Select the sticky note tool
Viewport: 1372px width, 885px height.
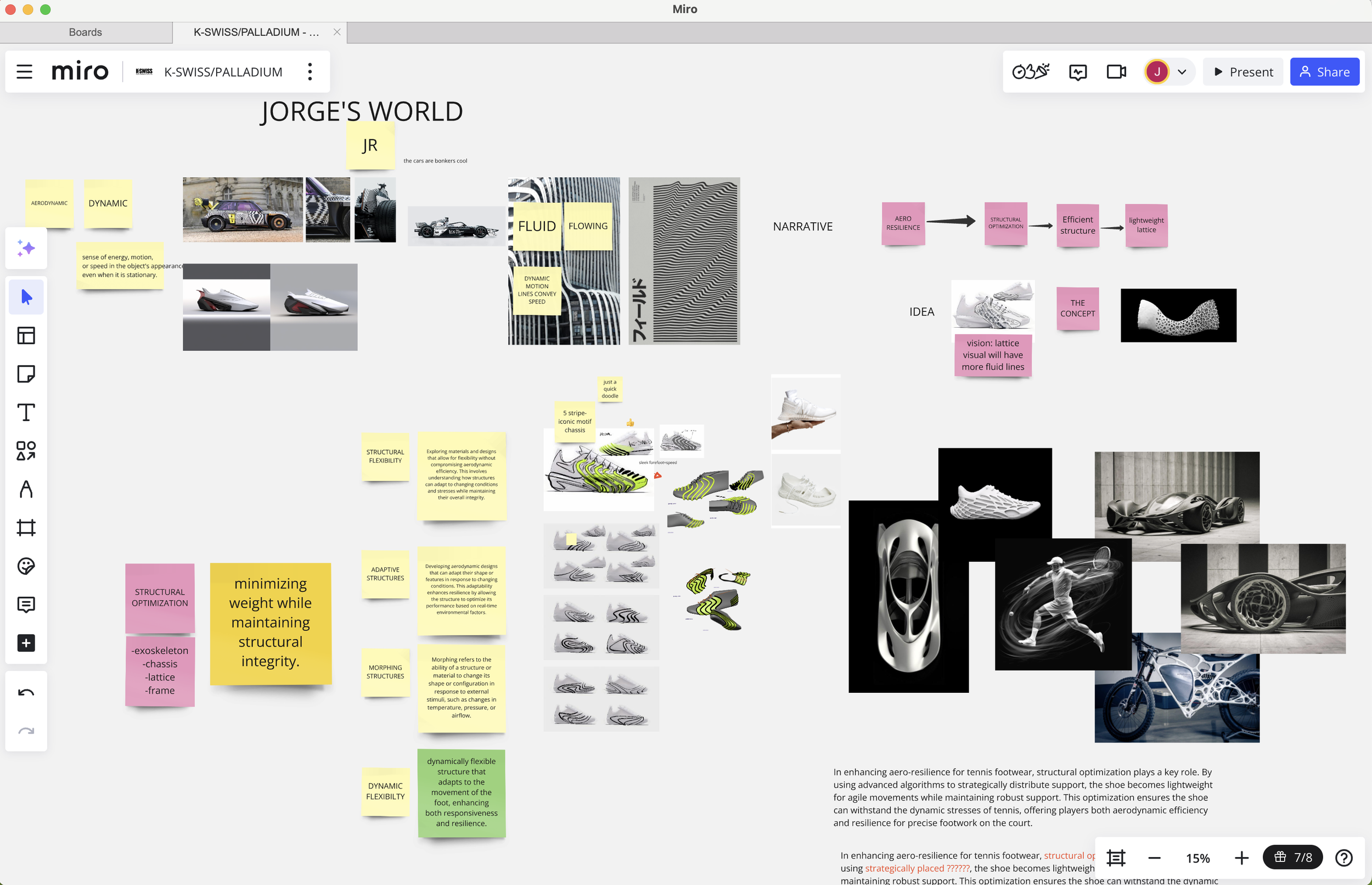click(26, 374)
